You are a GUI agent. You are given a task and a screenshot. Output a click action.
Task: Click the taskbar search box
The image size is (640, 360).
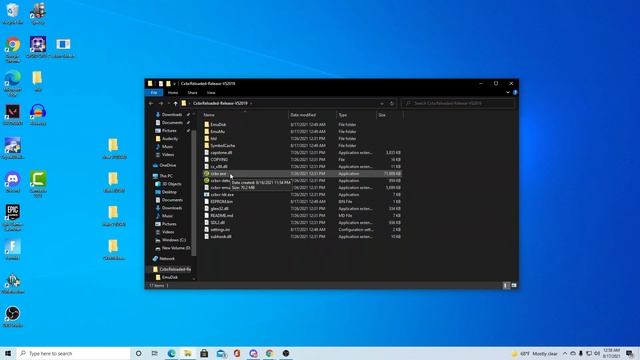(x=73, y=353)
